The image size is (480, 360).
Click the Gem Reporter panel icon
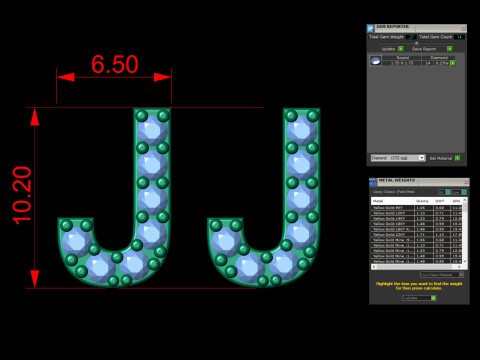pyautogui.click(x=371, y=28)
